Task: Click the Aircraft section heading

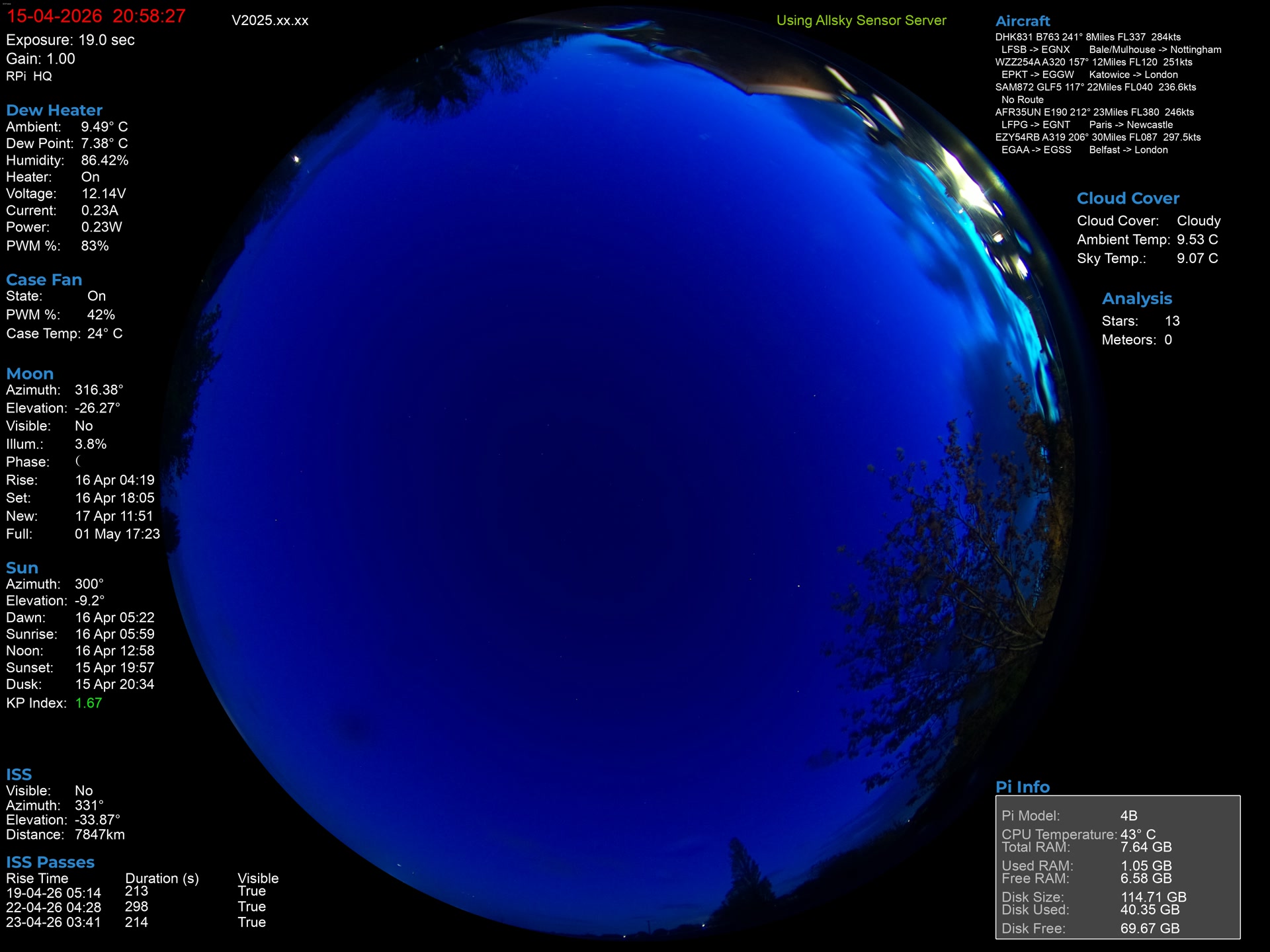Action: coord(1022,21)
